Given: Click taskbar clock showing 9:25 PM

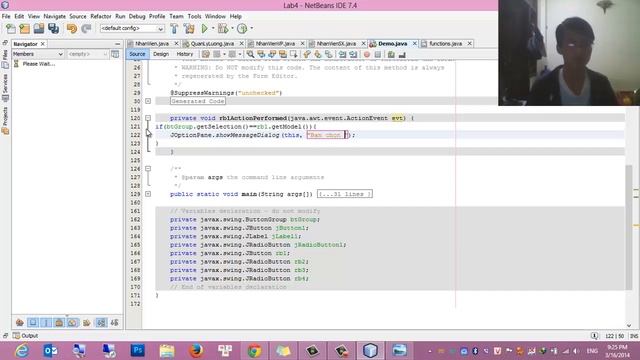Looking at the screenshot, I should (x=617, y=351).
